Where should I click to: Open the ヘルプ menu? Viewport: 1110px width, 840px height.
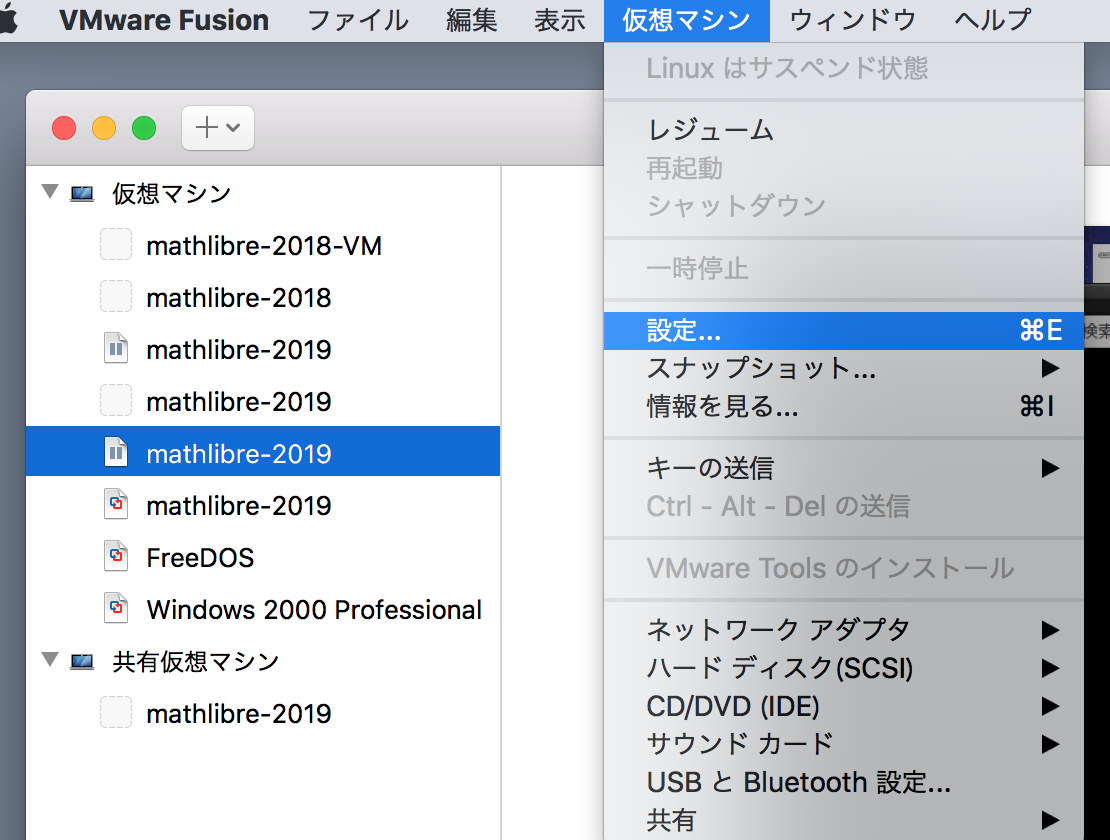[992, 20]
